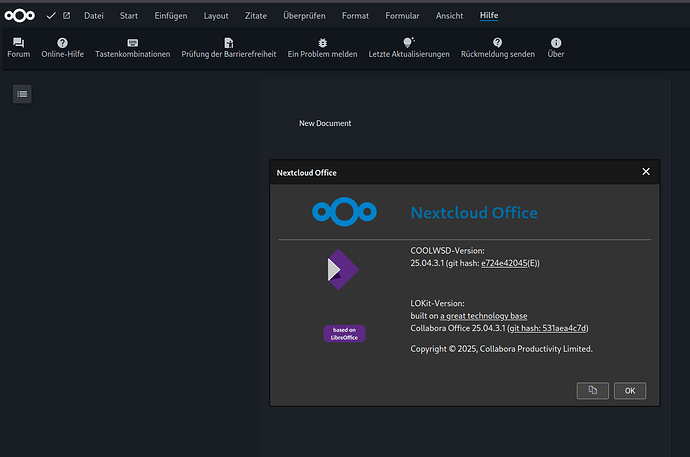Click the checkmark saved-status icon

pyautogui.click(x=51, y=16)
